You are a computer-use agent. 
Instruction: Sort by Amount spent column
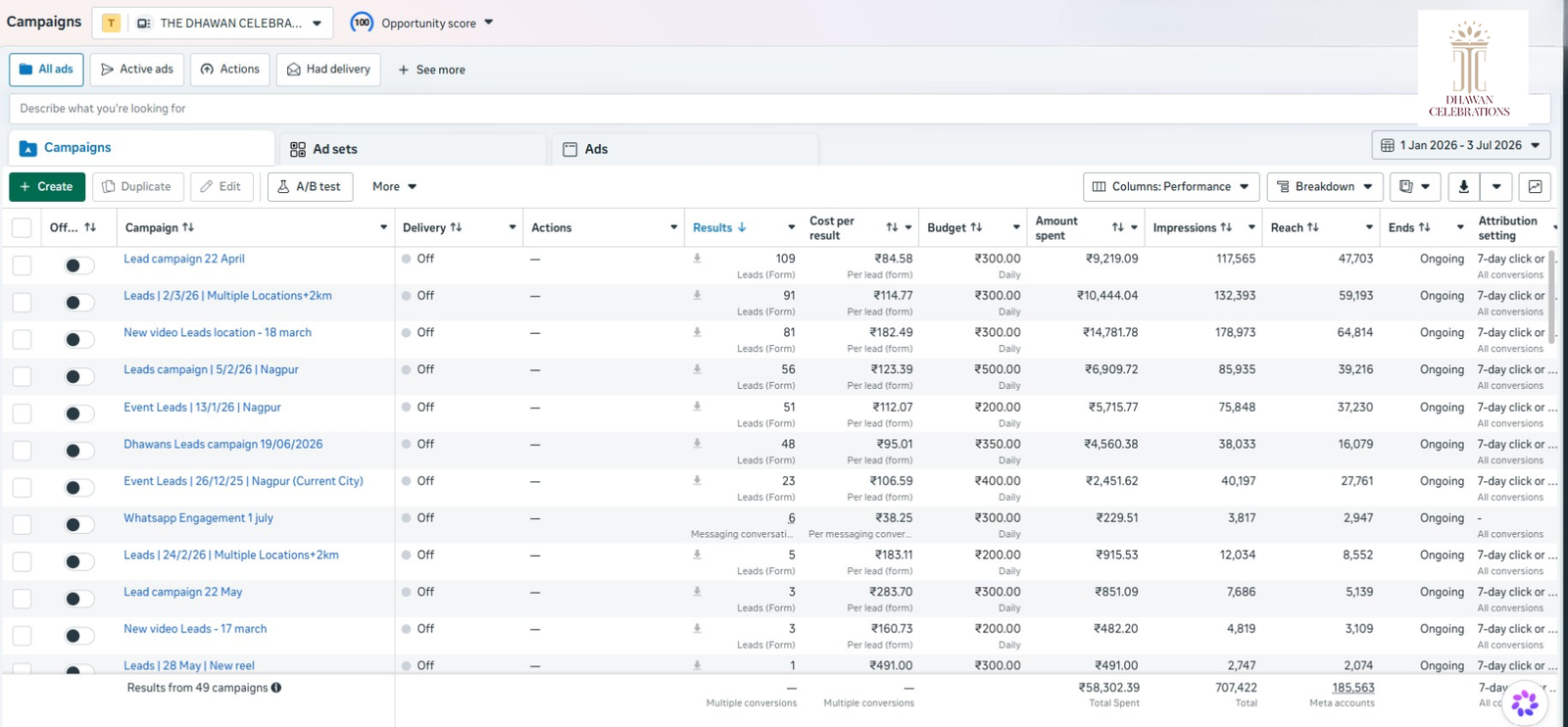tap(1118, 227)
